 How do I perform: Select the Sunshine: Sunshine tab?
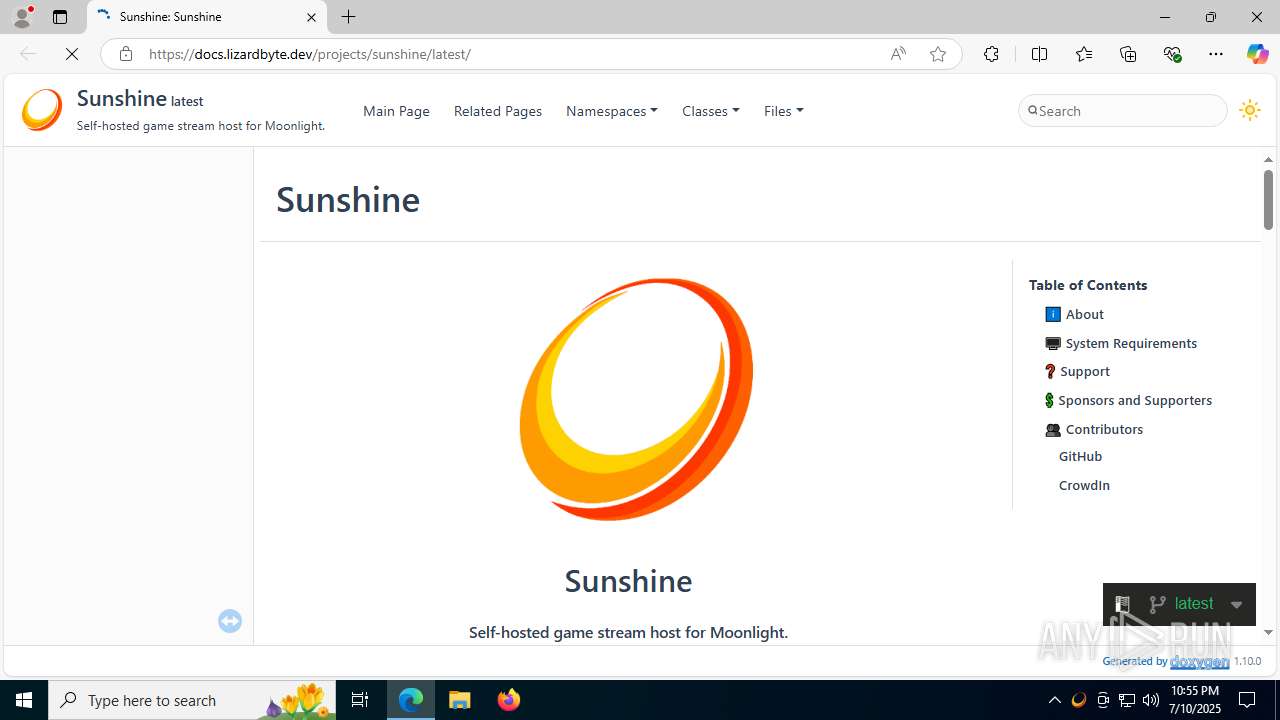point(207,17)
